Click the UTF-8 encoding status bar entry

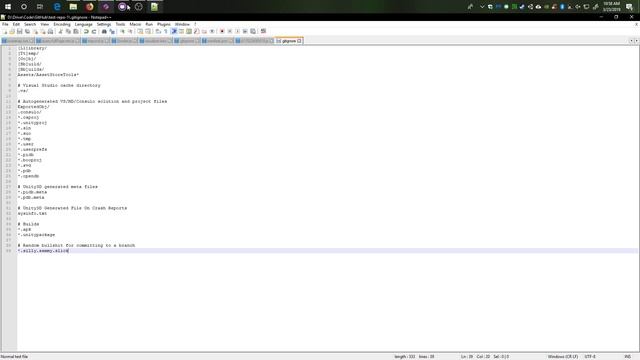point(590,357)
